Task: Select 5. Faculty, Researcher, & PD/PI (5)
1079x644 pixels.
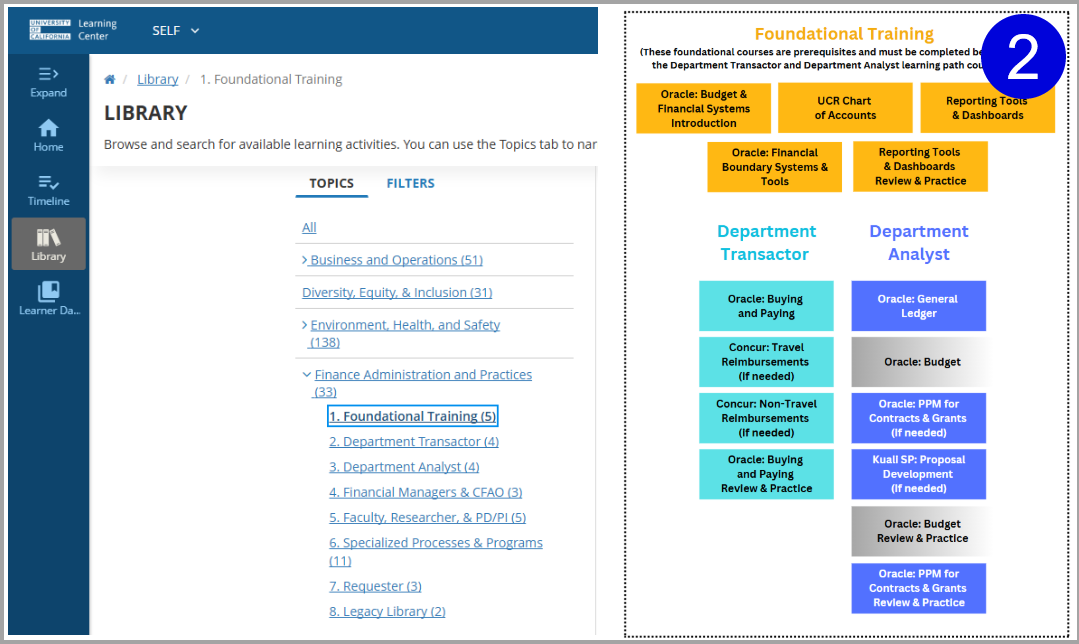Action: click(427, 517)
